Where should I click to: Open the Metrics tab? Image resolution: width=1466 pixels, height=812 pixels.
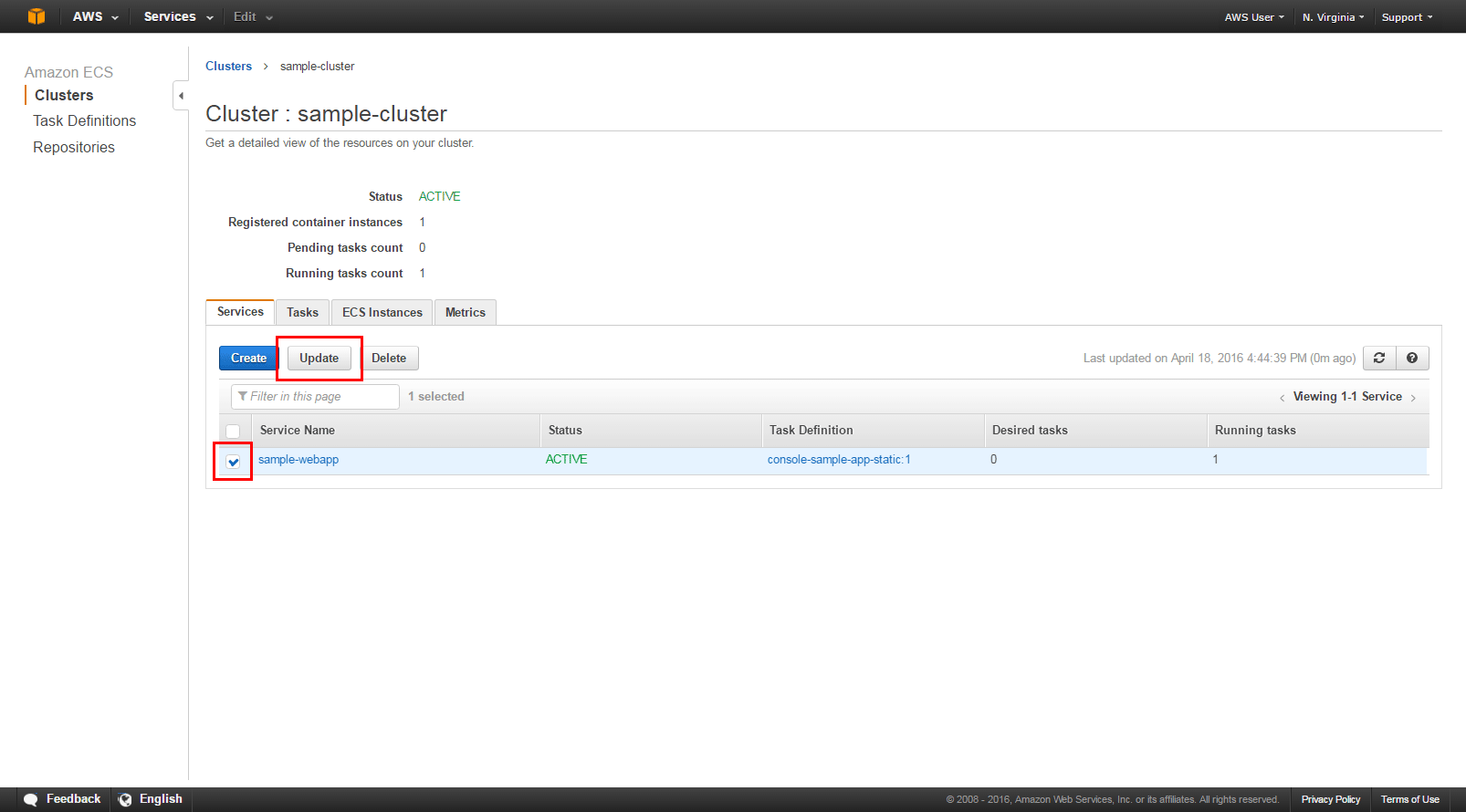pos(466,312)
